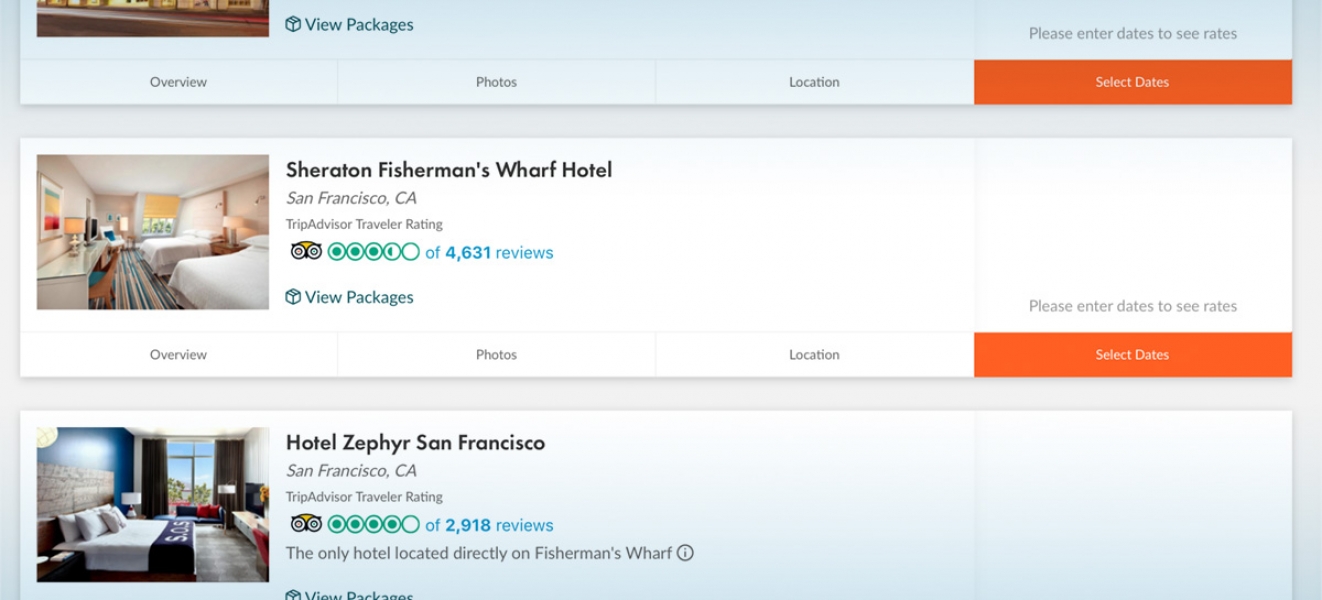Viewport: 1322px width, 600px height.
Task: Open View Packages link in topmost card
Action: click(x=350, y=25)
